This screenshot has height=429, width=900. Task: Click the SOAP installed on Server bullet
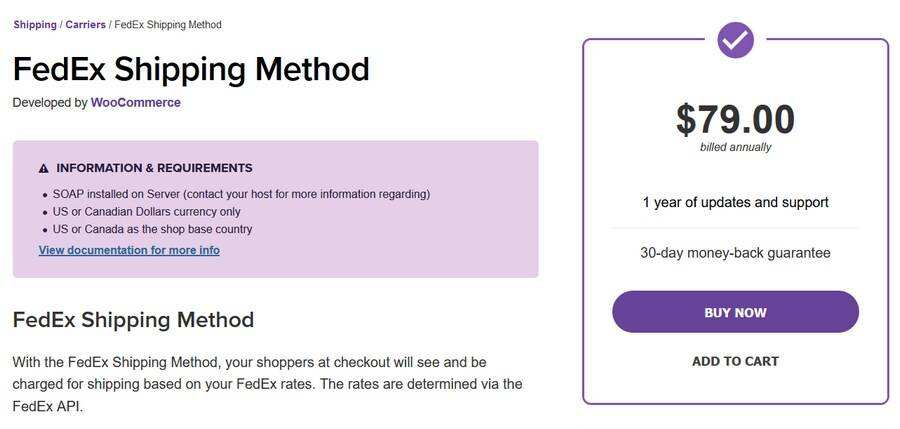tap(241, 194)
